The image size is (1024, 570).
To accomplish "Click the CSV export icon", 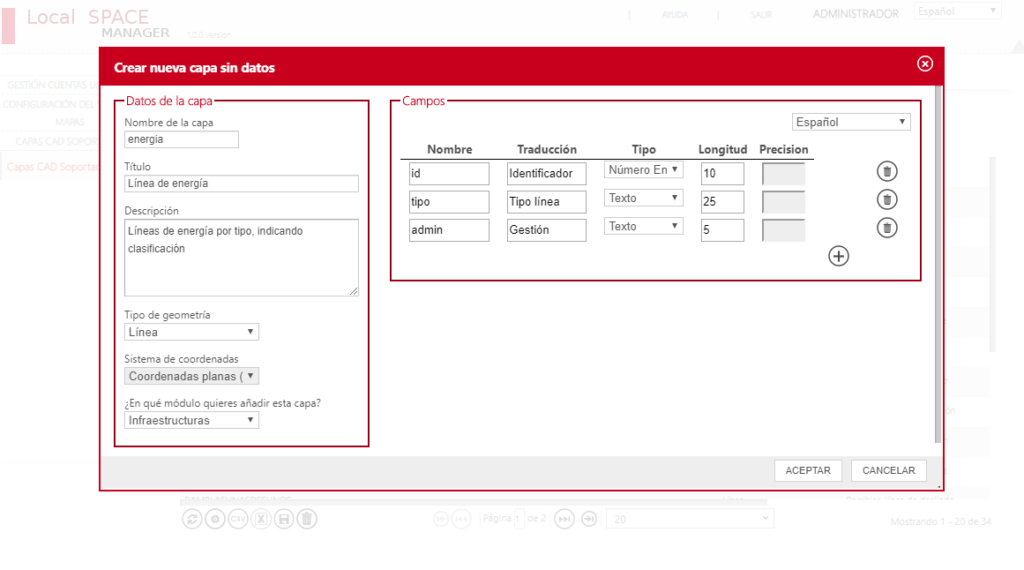I will 238,519.
